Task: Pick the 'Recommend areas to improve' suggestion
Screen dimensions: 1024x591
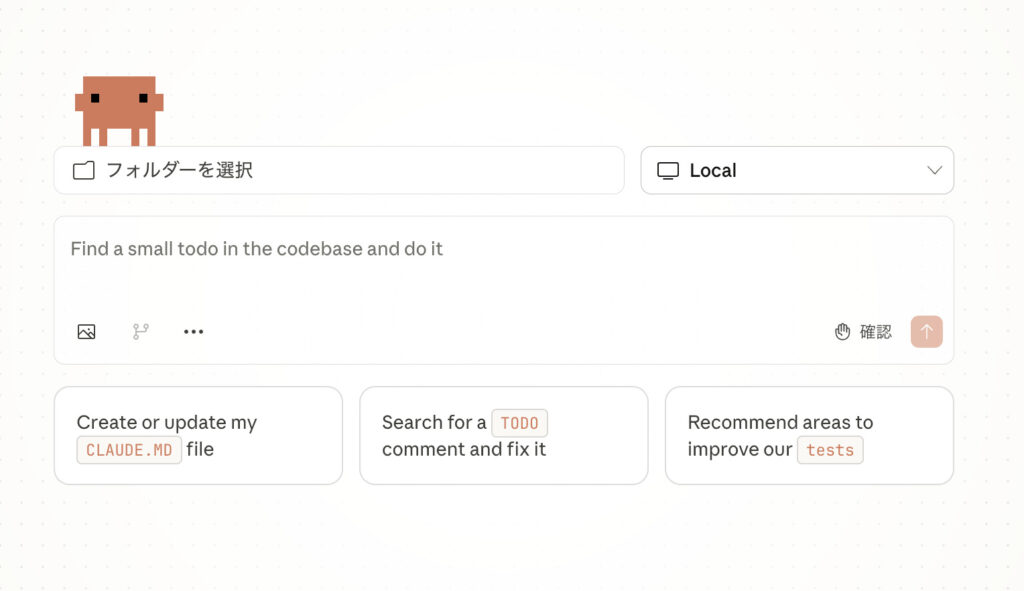Action: tap(809, 435)
